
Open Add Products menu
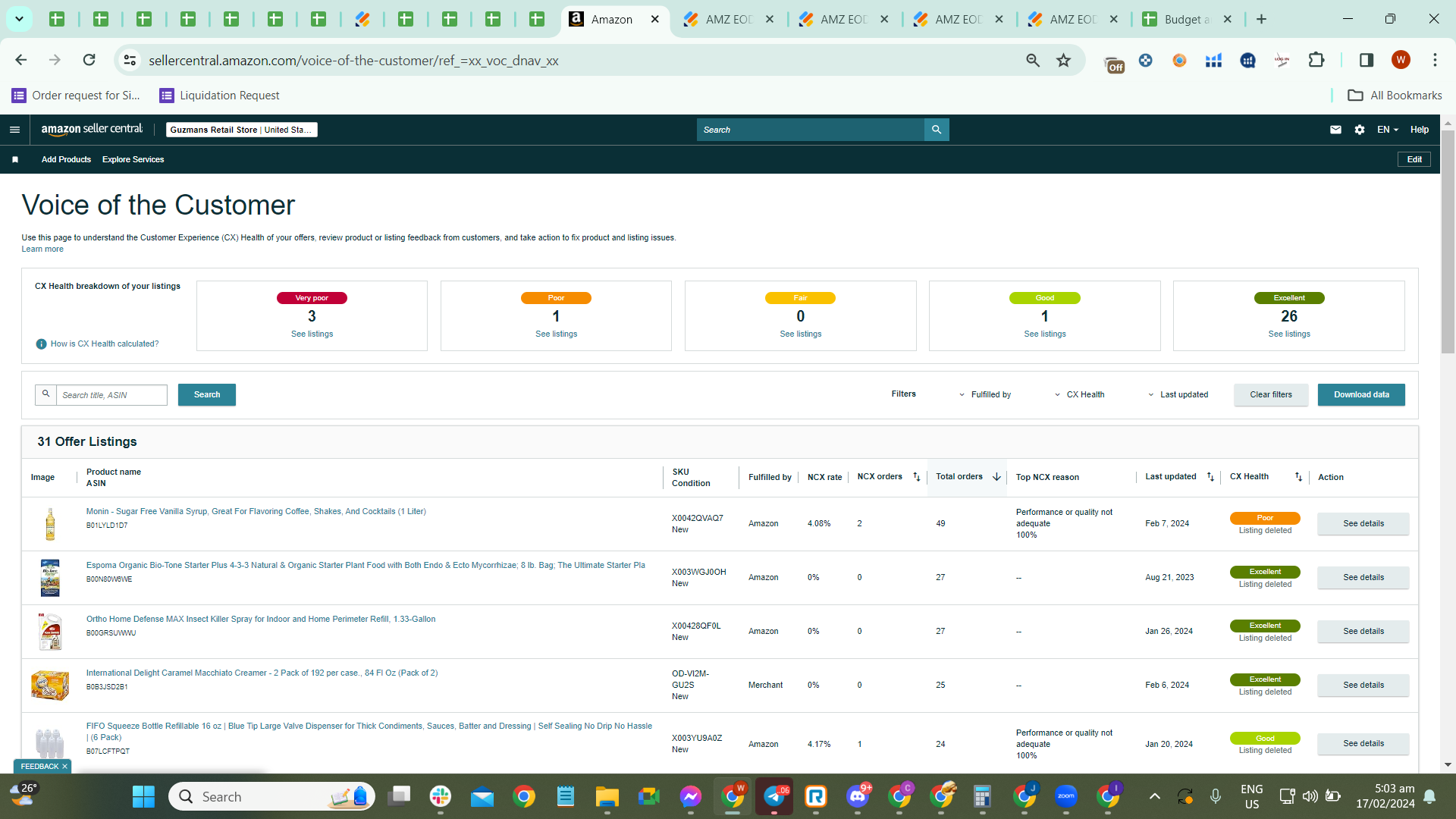[66, 159]
